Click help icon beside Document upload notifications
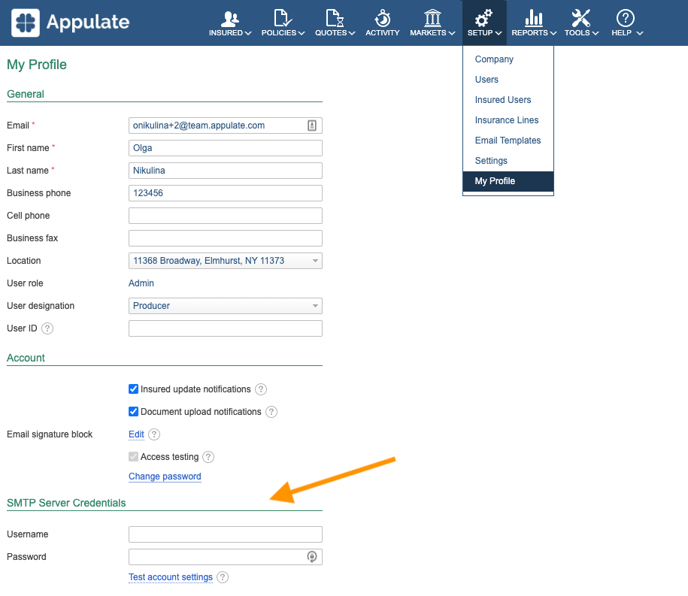The image size is (688, 596). [x=271, y=412]
